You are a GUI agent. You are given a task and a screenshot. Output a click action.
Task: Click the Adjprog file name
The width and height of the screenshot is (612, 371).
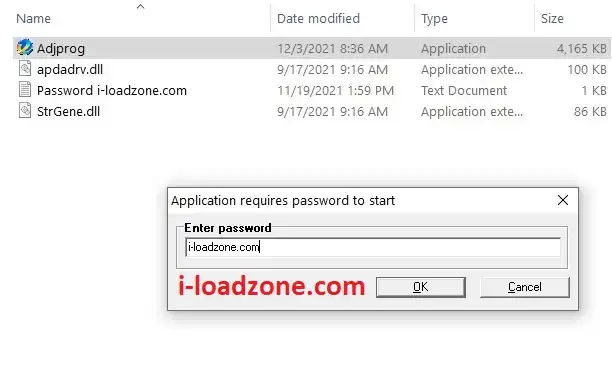(x=61, y=49)
